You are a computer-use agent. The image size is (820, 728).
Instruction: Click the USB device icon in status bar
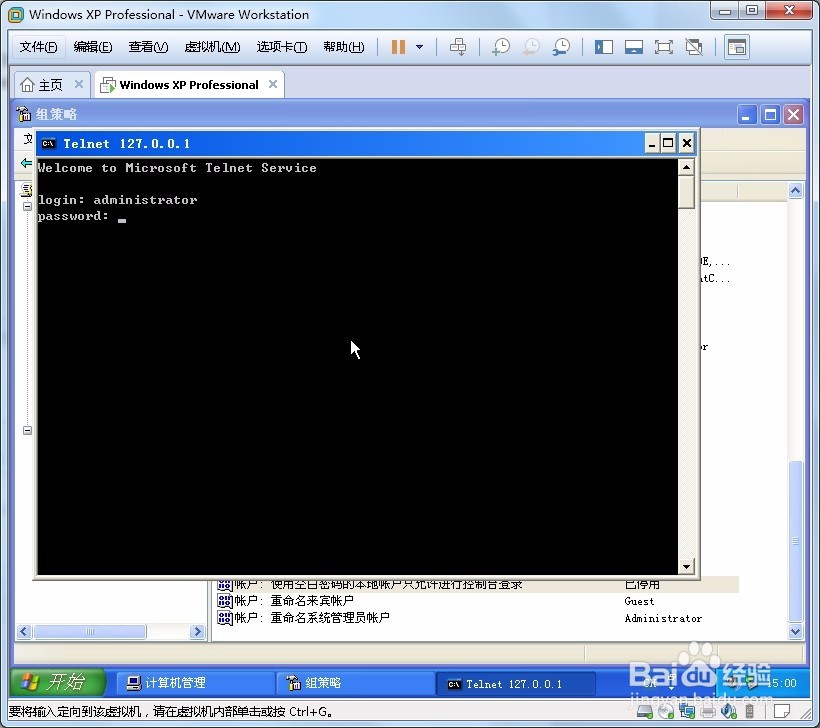point(750,712)
